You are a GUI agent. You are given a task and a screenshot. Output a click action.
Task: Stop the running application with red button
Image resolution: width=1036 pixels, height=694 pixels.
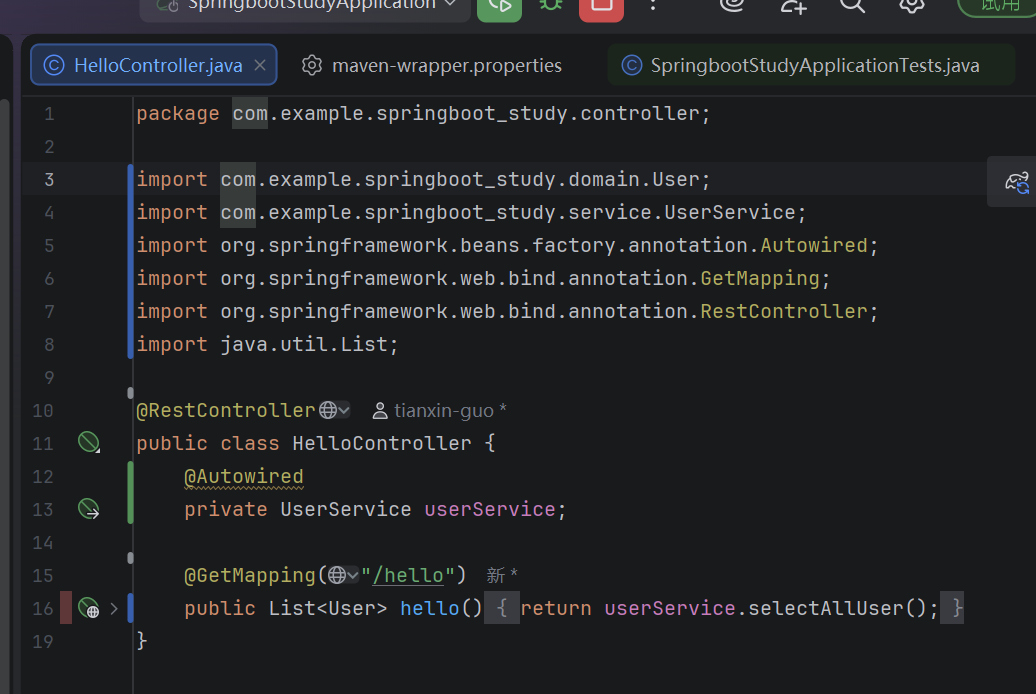[x=601, y=7]
